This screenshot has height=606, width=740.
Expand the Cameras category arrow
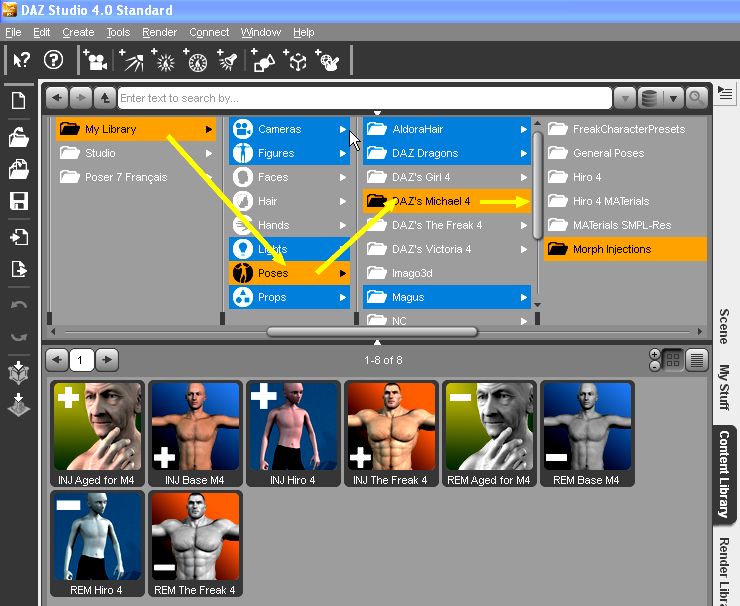point(343,129)
